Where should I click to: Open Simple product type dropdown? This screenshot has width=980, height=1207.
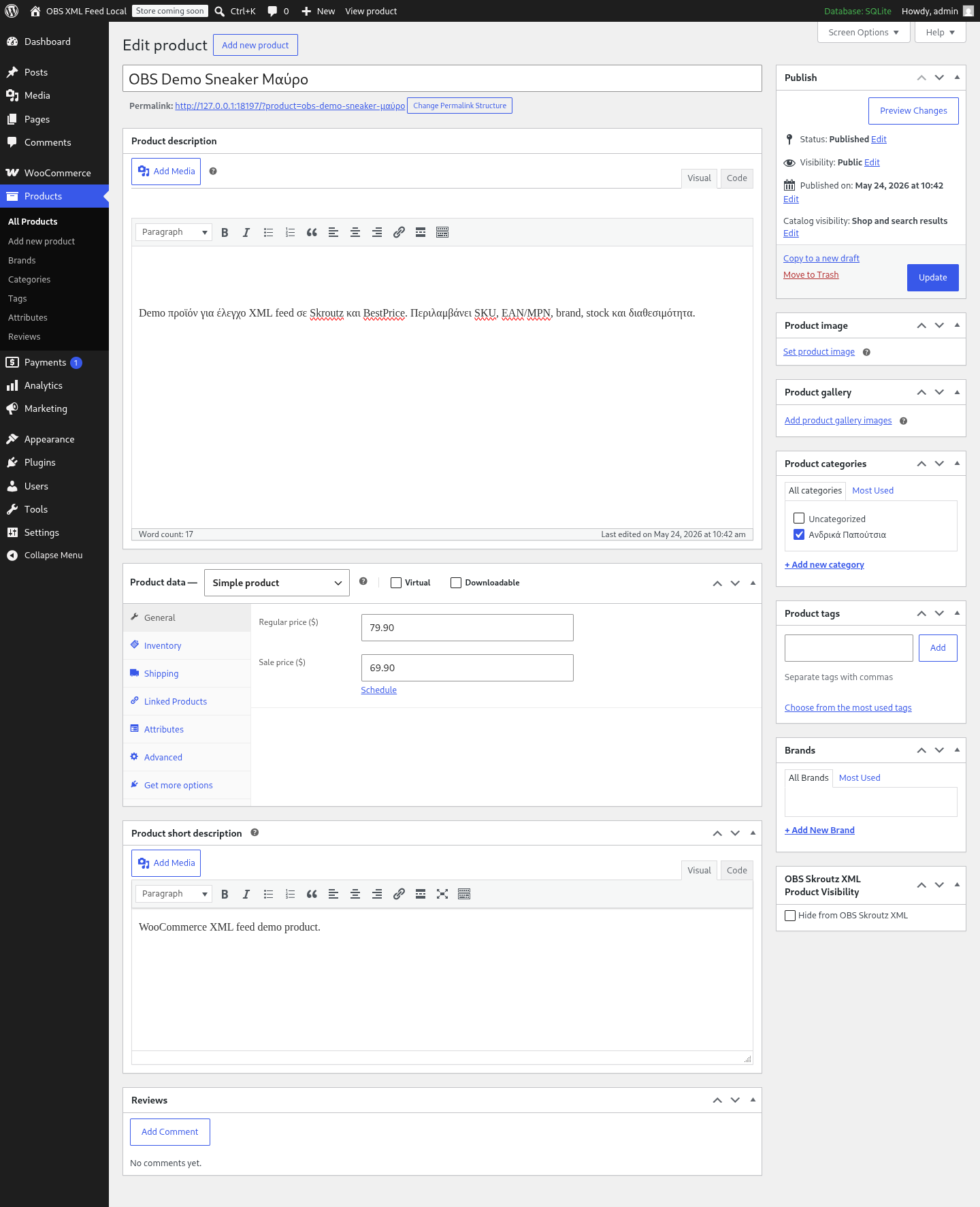pyautogui.click(x=277, y=583)
